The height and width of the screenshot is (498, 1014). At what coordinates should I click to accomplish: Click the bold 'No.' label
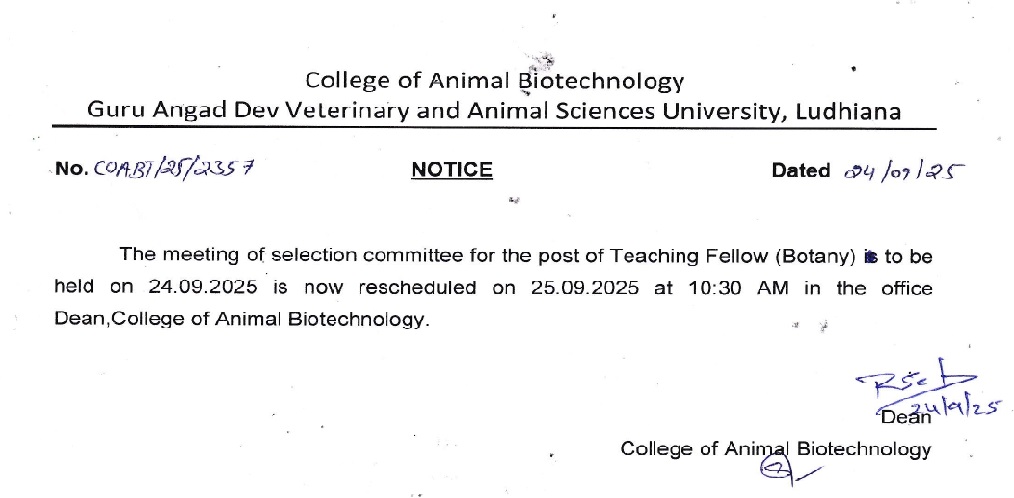click(x=72, y=170)
